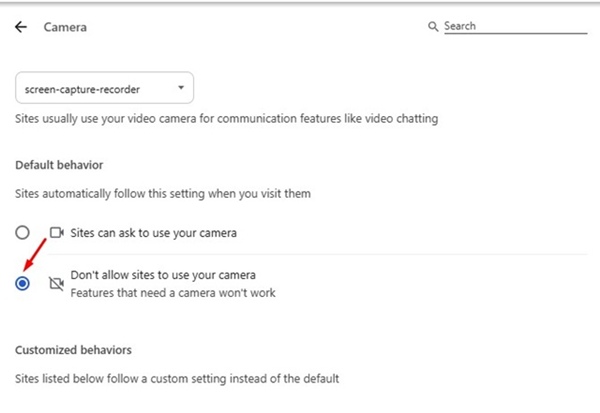Click the 'Camera' page title
The width and height of the screenshot is (600, 413).
65,27
